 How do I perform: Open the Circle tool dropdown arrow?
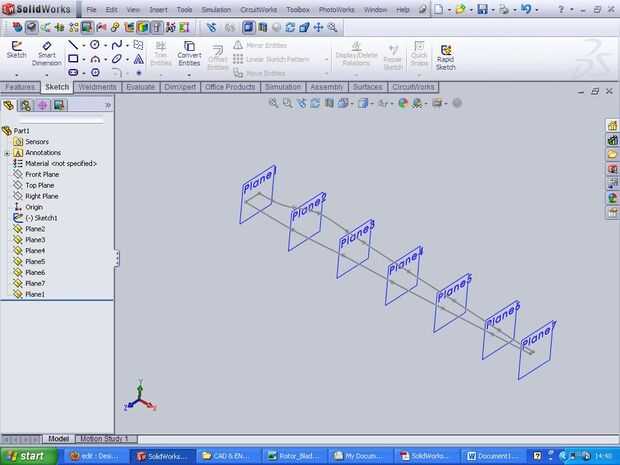click(x=105, y=45)
